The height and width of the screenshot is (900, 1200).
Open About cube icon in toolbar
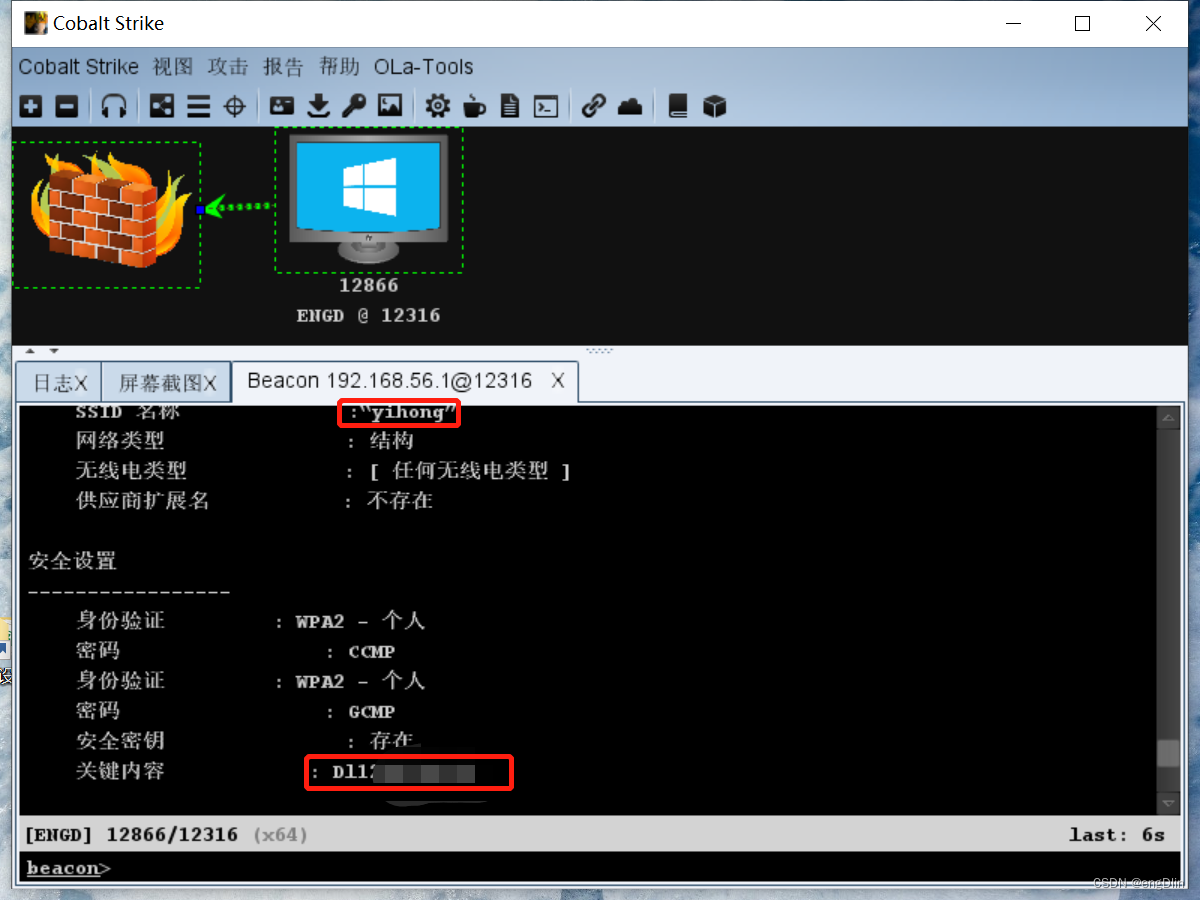pyautogui.click(x=714, y=105)
